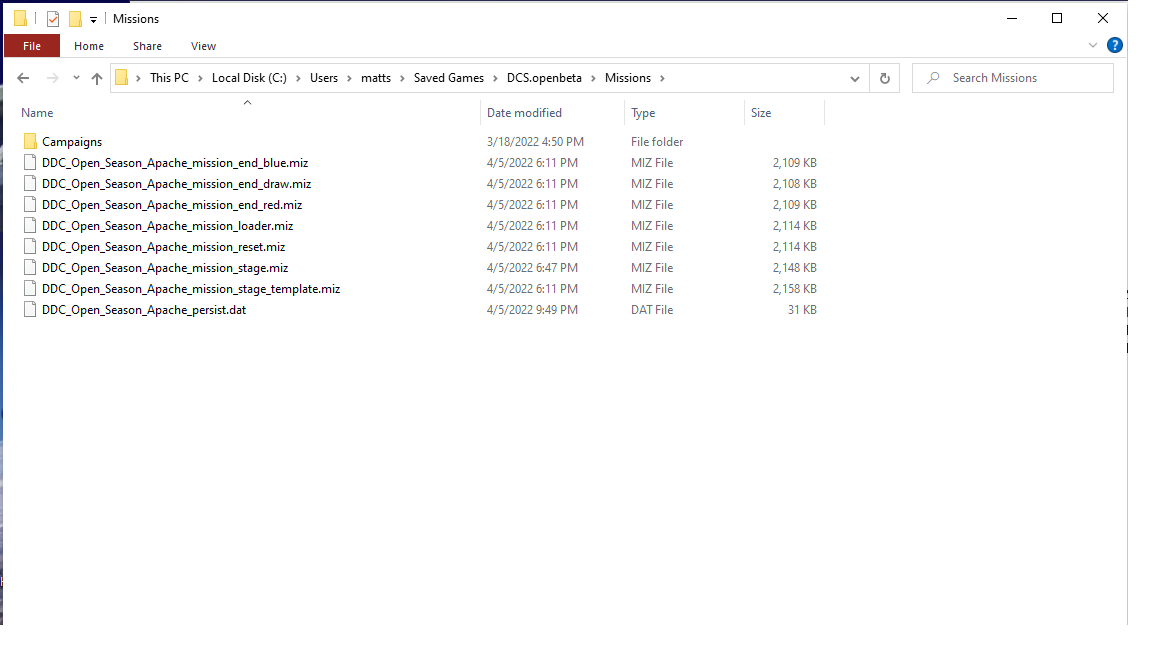The width and height of the screenshot is (1152, 648).
Task: Select DDC_Open_Season_Apache_mission_loader.miz file
Action: [168, 226]
